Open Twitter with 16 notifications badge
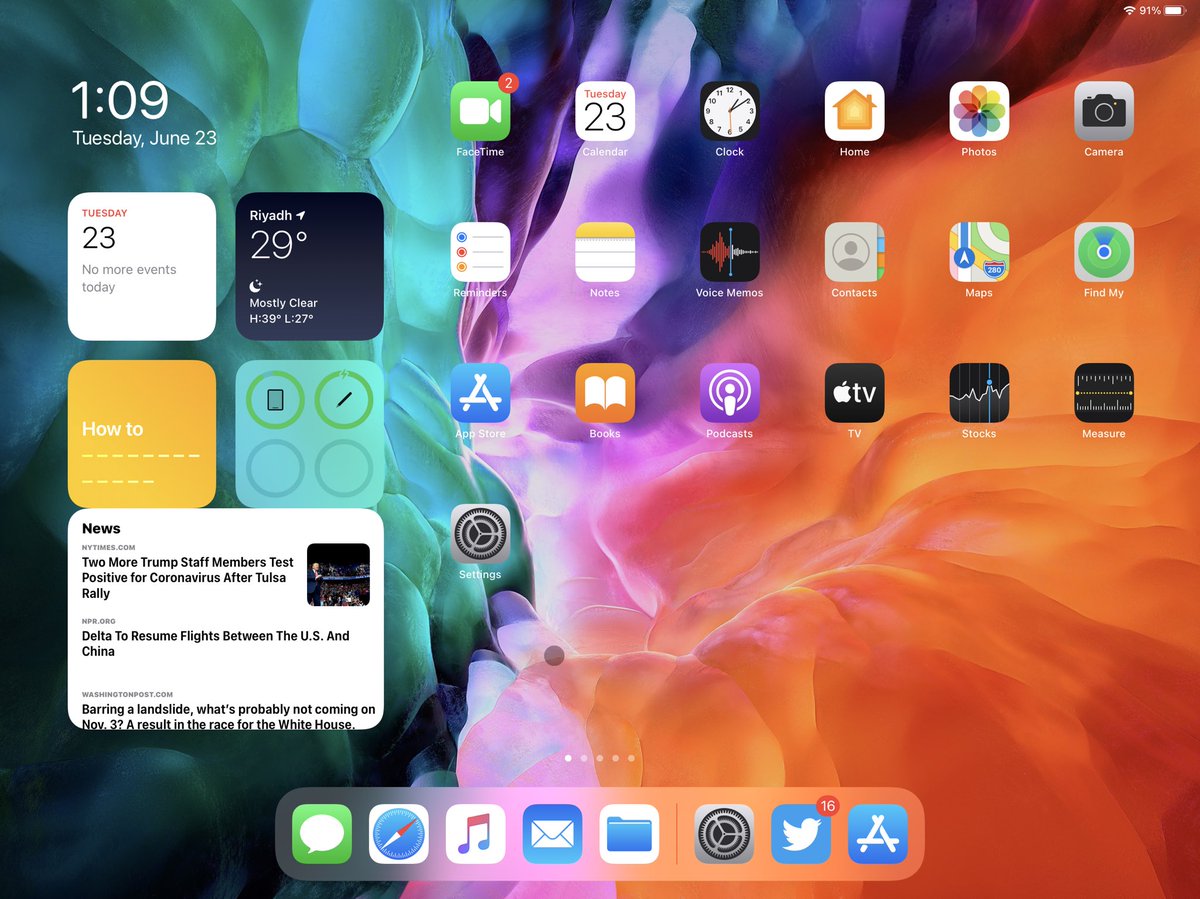This screenshot has height=899, width=1200. click(x=801, y=834)
